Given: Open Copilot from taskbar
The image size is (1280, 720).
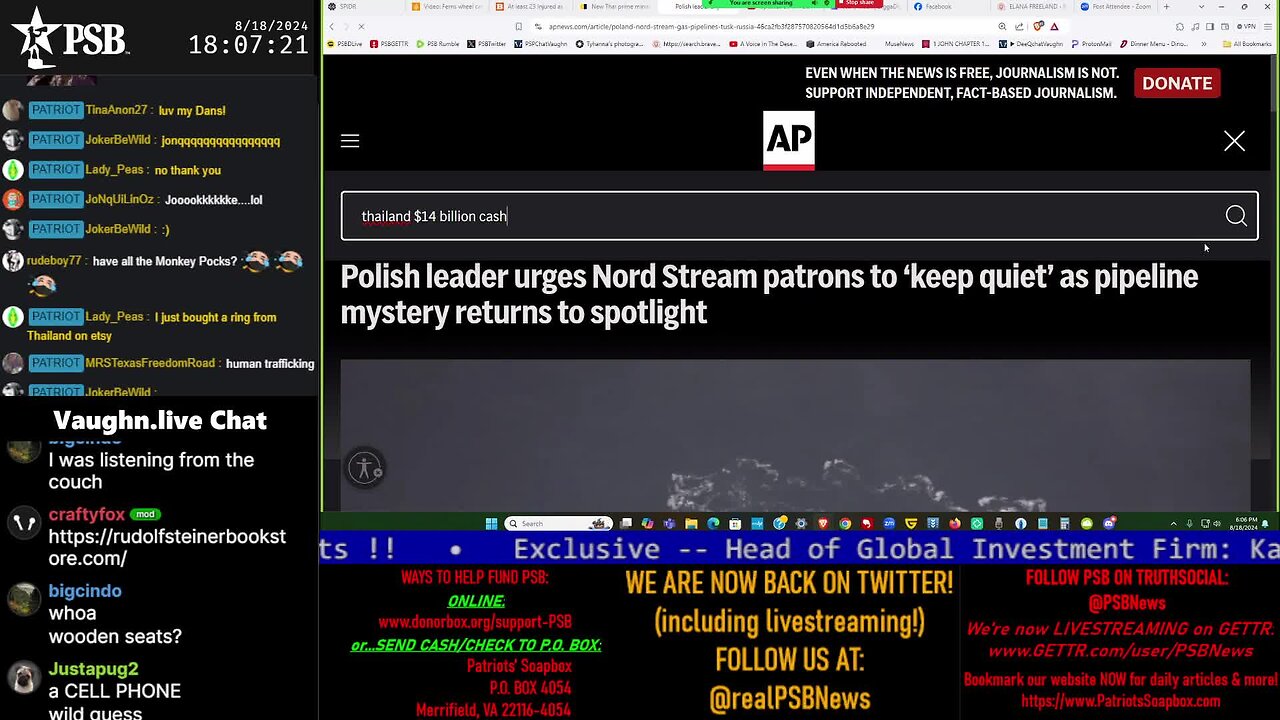Looking at the screenshot, I should pyautogui.click(x=647, y=523).
